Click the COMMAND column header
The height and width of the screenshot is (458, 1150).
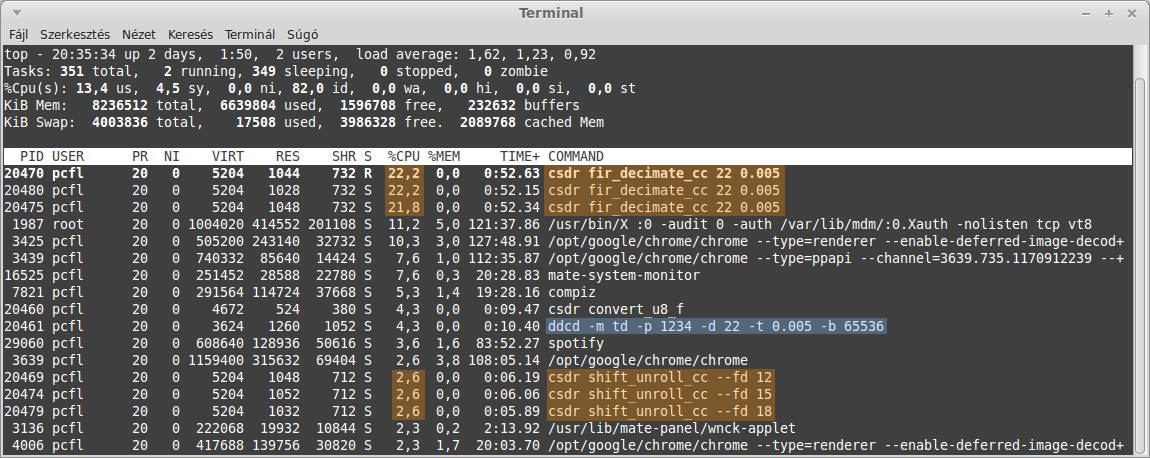tap(576, 156)
